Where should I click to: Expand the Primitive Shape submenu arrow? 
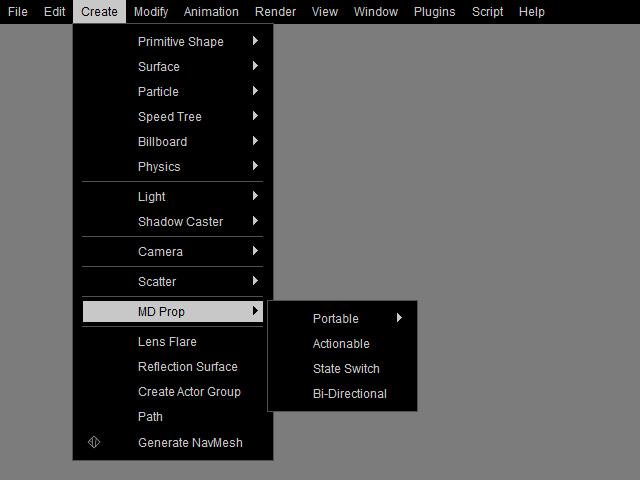pos(255,41)
